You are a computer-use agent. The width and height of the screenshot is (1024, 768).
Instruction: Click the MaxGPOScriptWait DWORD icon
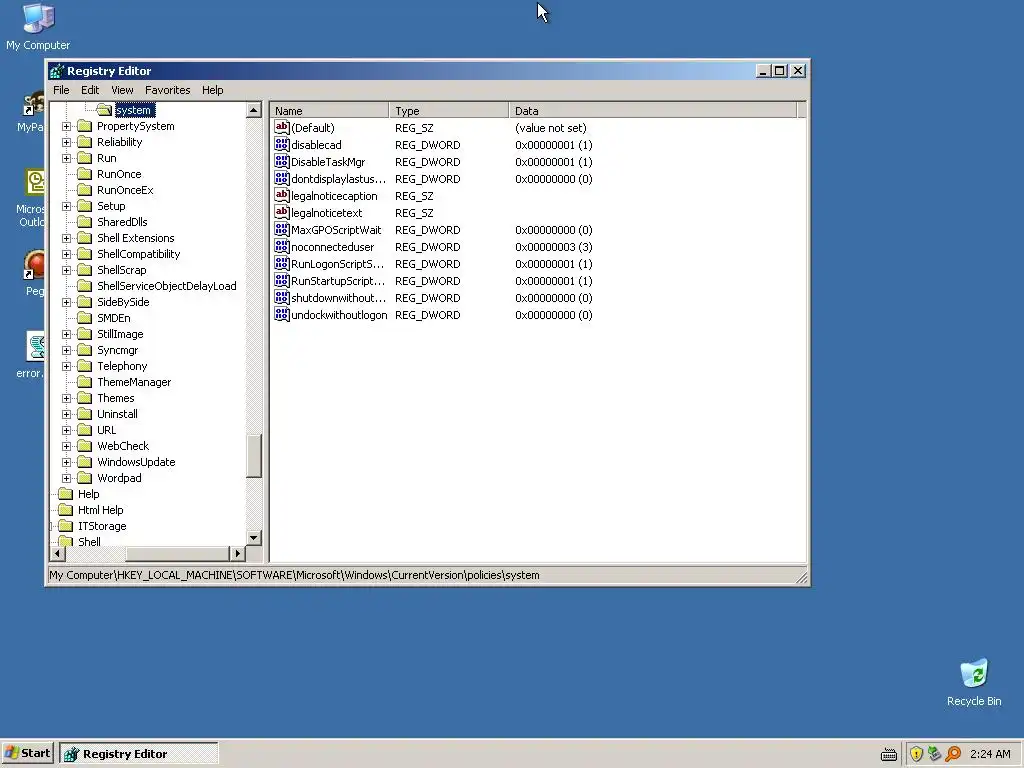click(281, 229)
